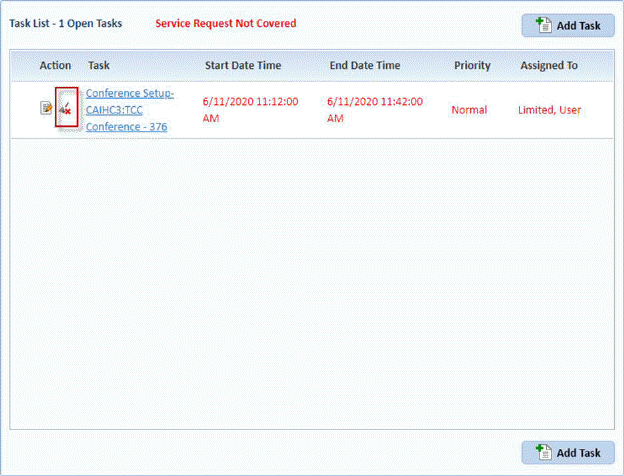Click the Task List - 1 Open Tasks title
624x476 pixels.
(73, 23)
